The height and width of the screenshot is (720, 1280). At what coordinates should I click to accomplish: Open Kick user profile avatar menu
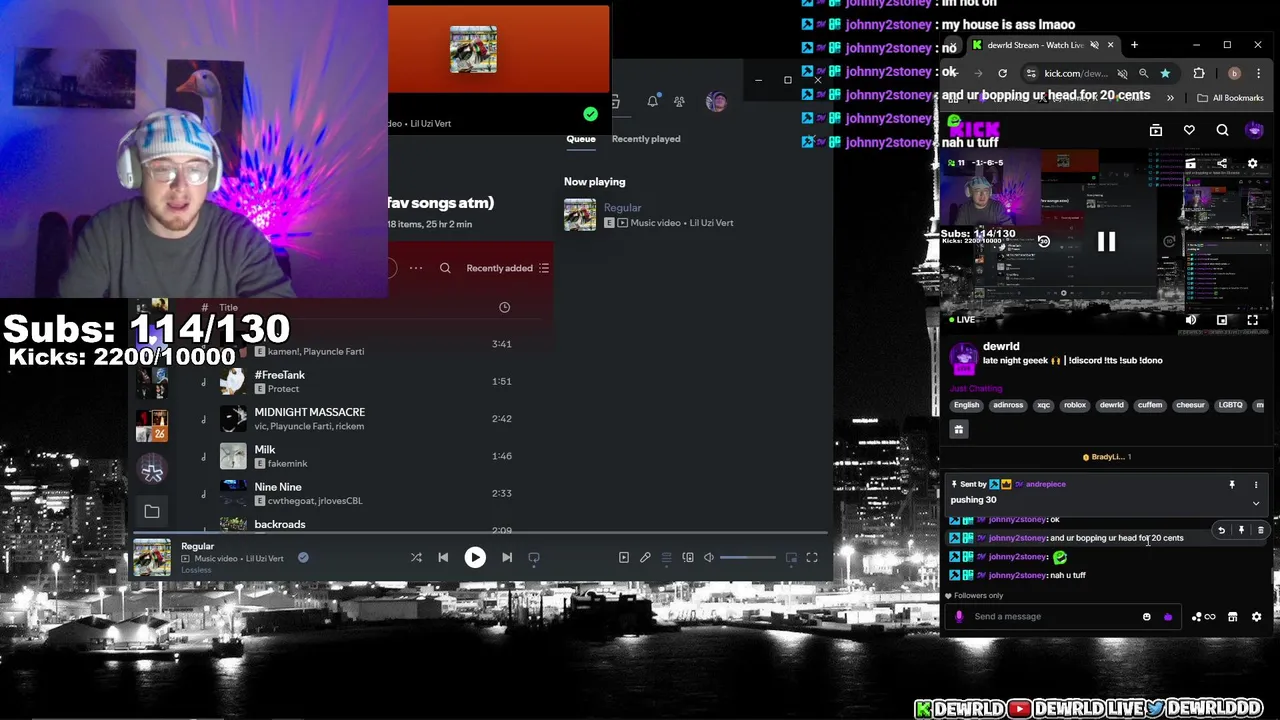click(x=1254, y=130)
